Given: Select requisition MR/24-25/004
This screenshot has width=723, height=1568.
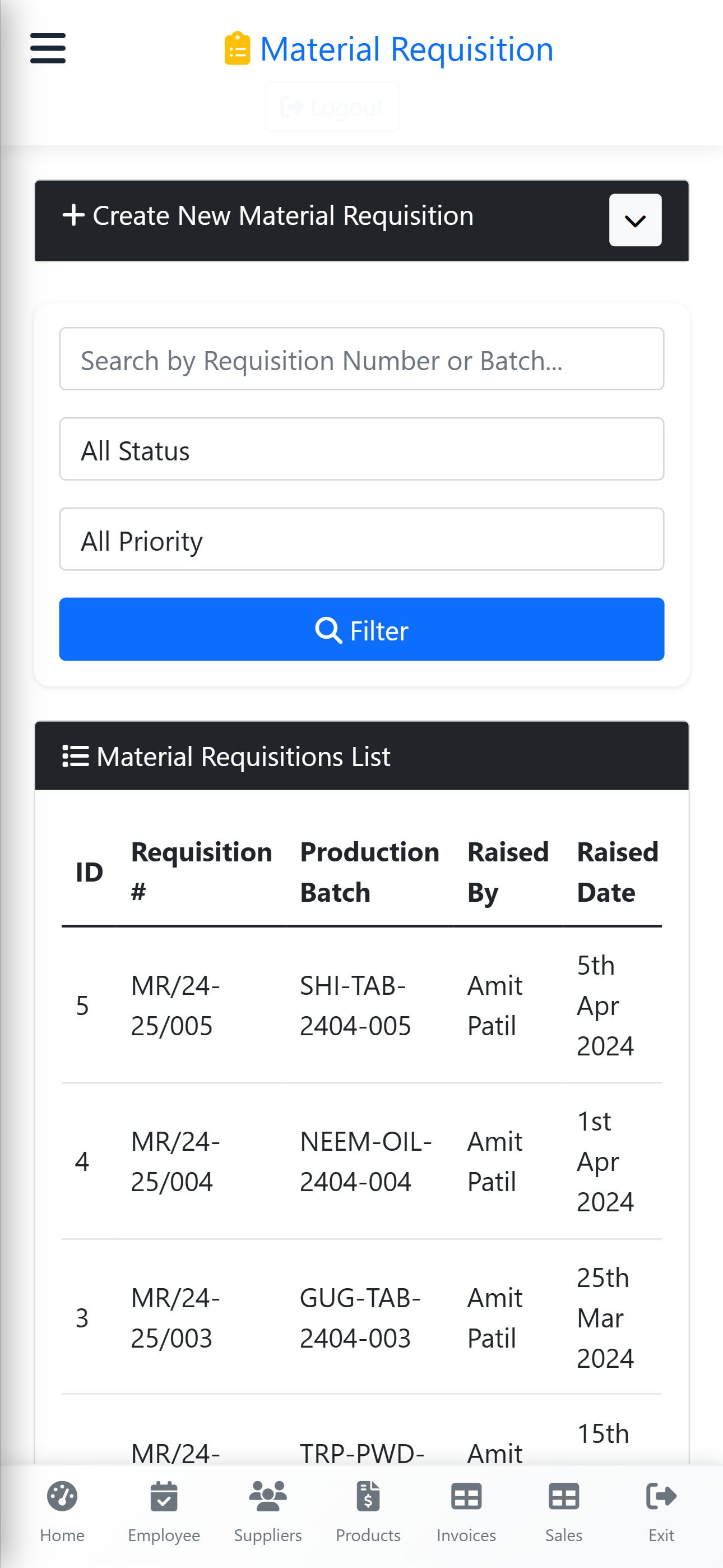Looking at the screenshot, I should pos(175,1161).
